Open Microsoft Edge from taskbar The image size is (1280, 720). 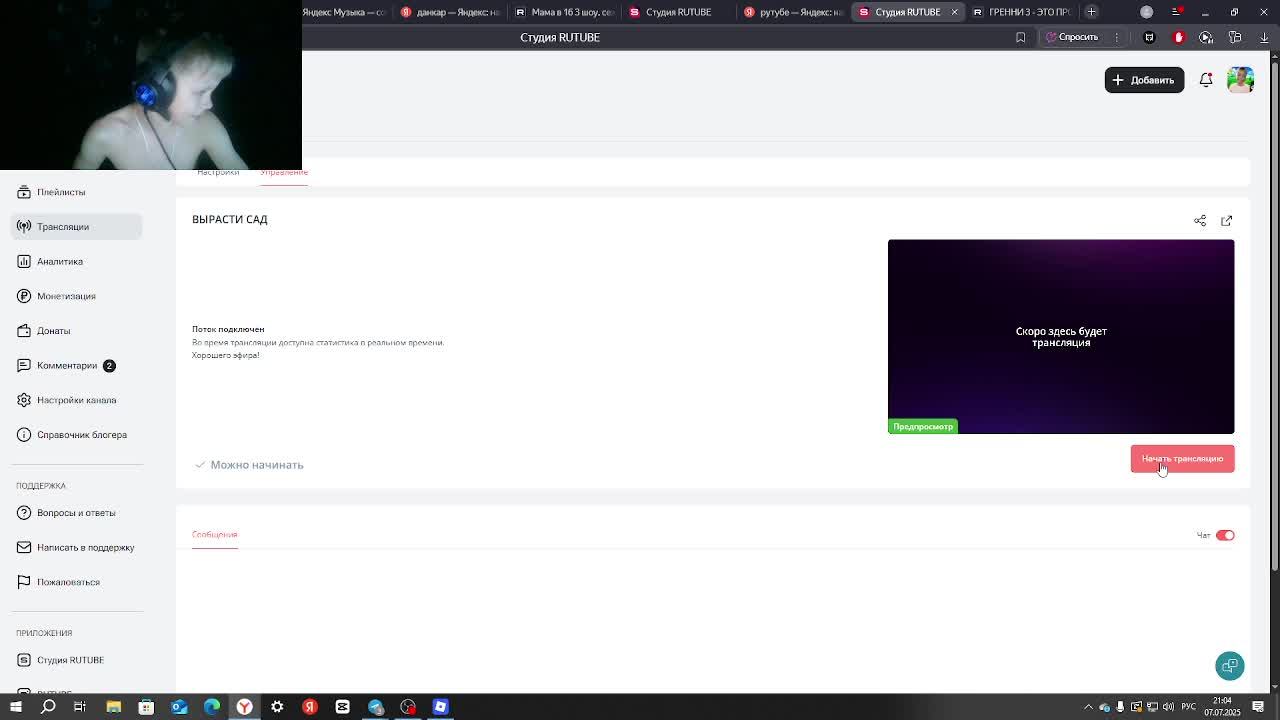[212, 707]
